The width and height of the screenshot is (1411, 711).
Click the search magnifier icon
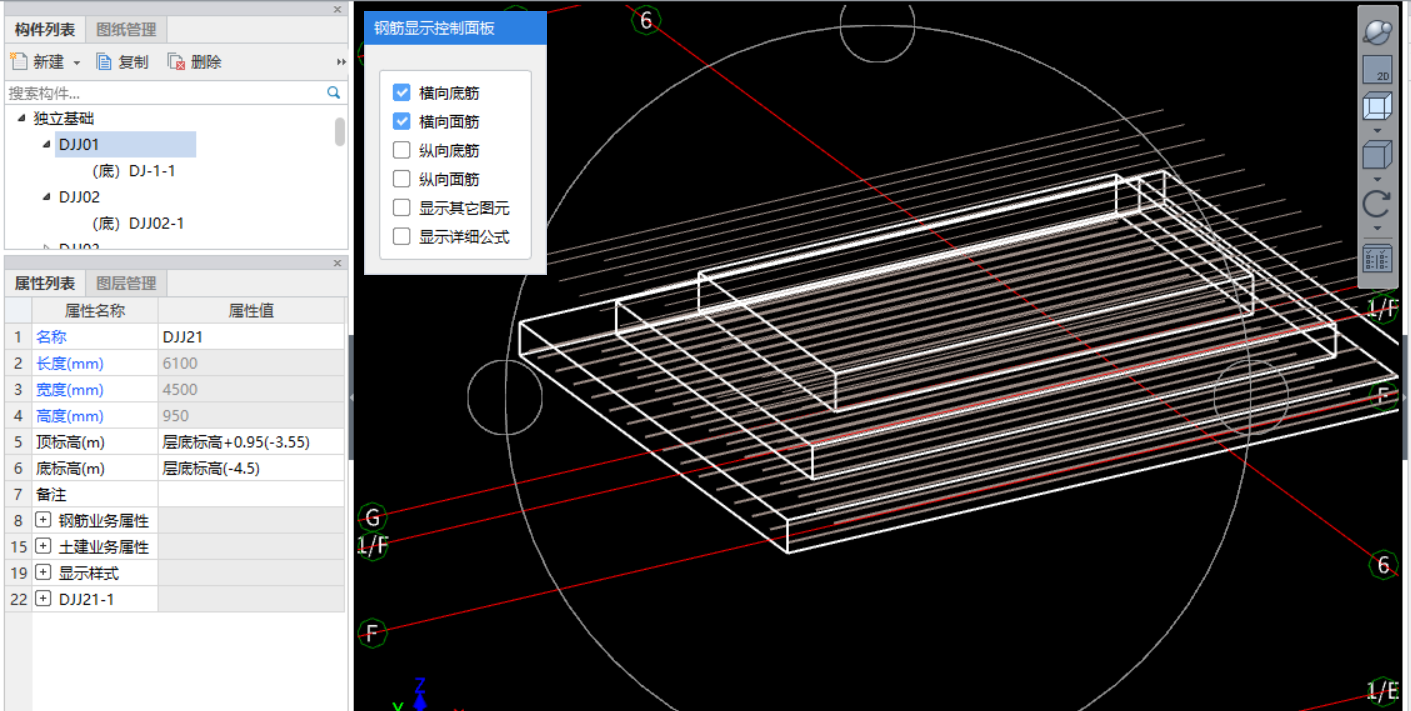(x=334, y=92)
